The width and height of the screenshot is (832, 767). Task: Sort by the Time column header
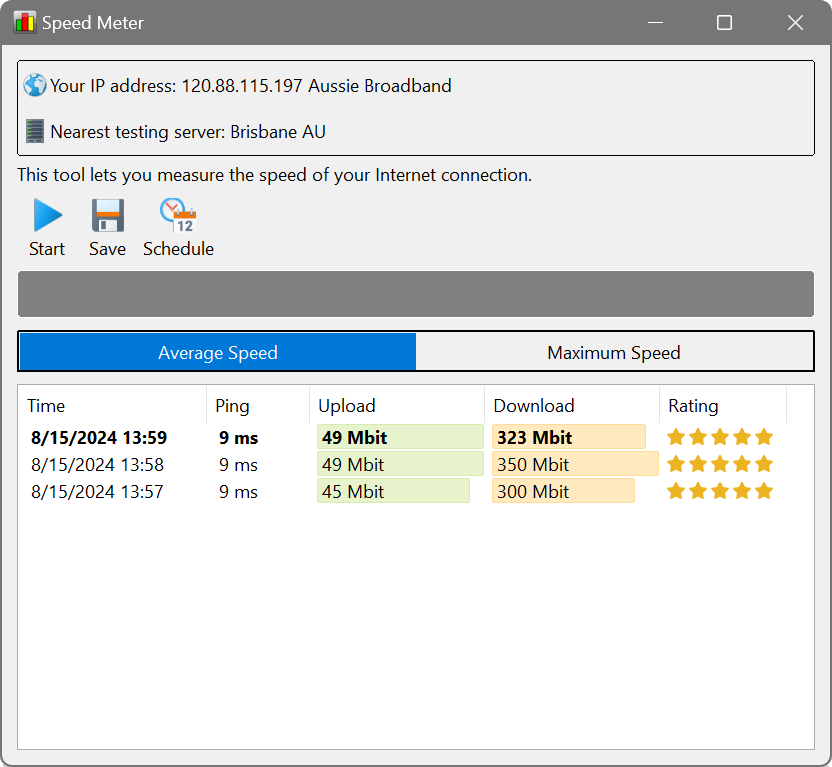click(x=112, y=406)
